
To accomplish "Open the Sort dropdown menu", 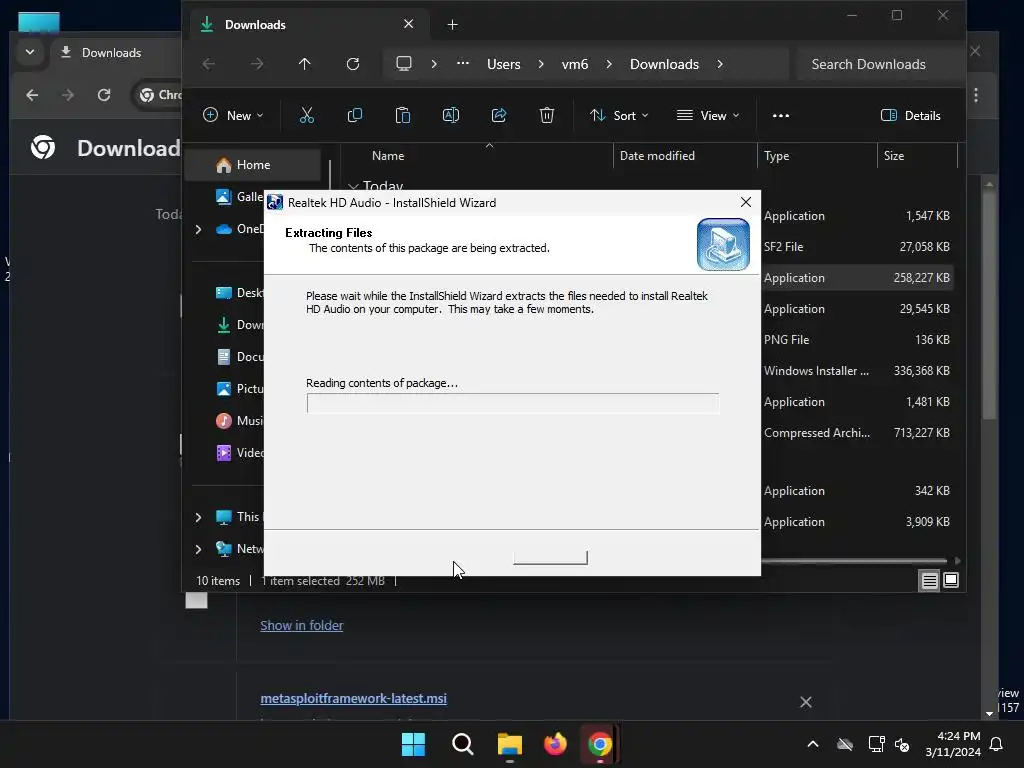I will [x=619, y=116].
